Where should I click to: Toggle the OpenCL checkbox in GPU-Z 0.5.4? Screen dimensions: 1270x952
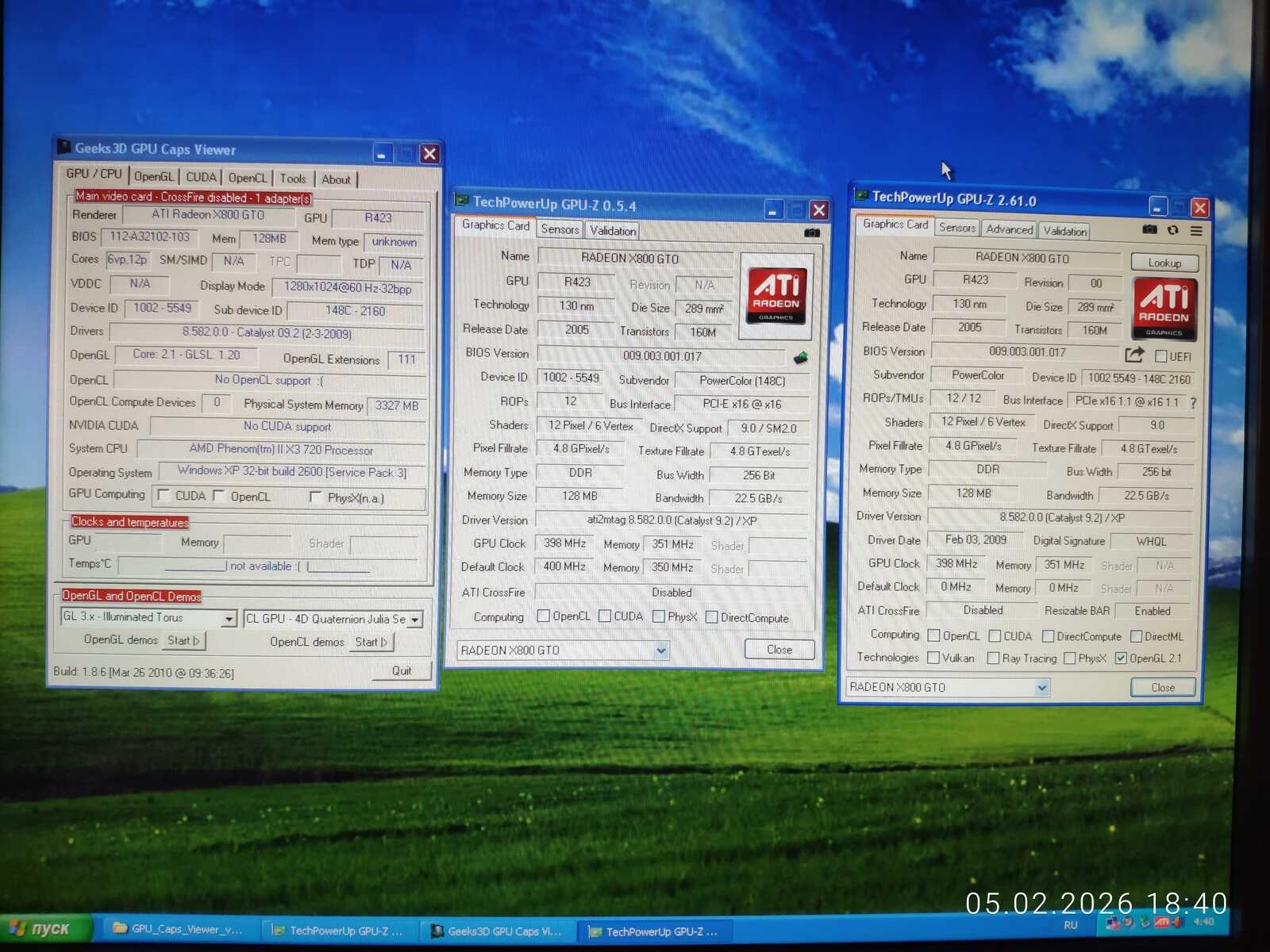click(544, 616)
